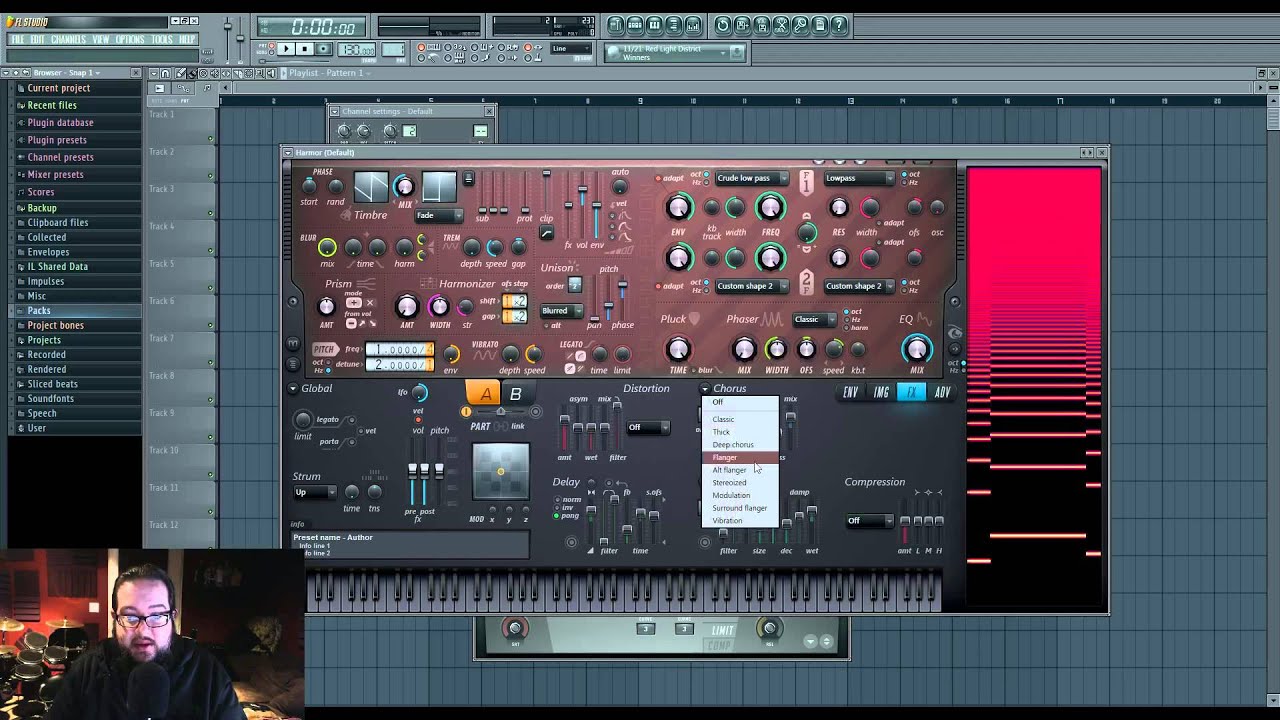Open the Playlist window icon
Viewport: 1280px width, 720px height.
(616, 25)
